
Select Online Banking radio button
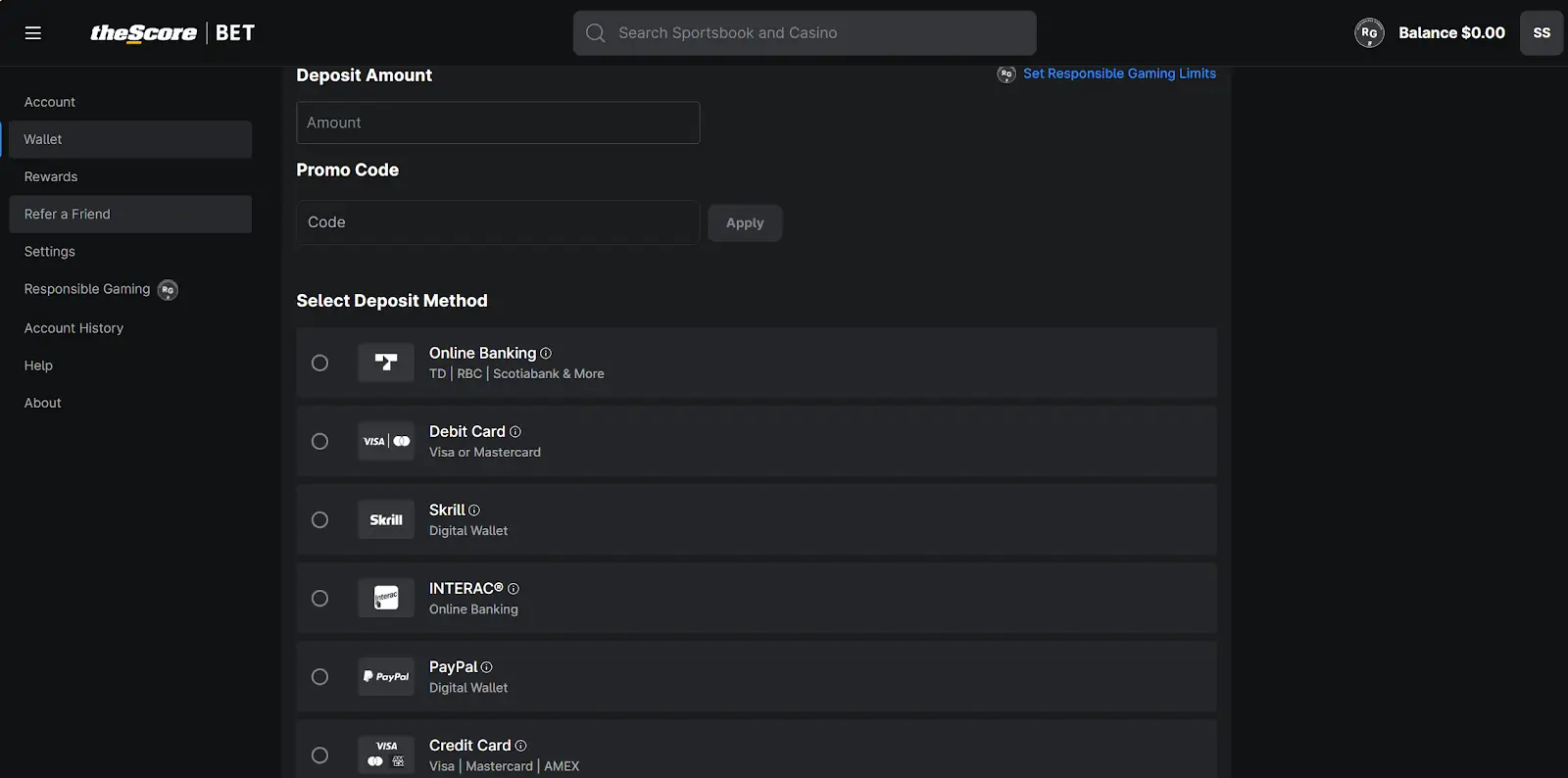pos(319,363)
